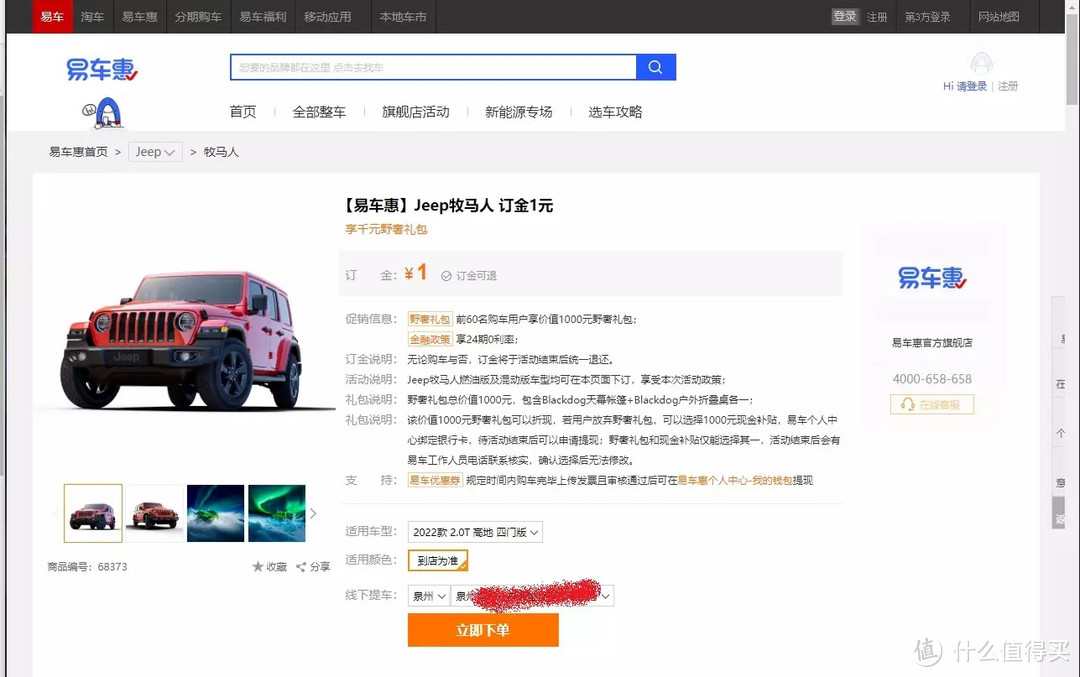Click the 【易车惠】Jeep牧马人 订金1元 title
The height and width of the screenshot is (677, 1080).
coord(448,205)
